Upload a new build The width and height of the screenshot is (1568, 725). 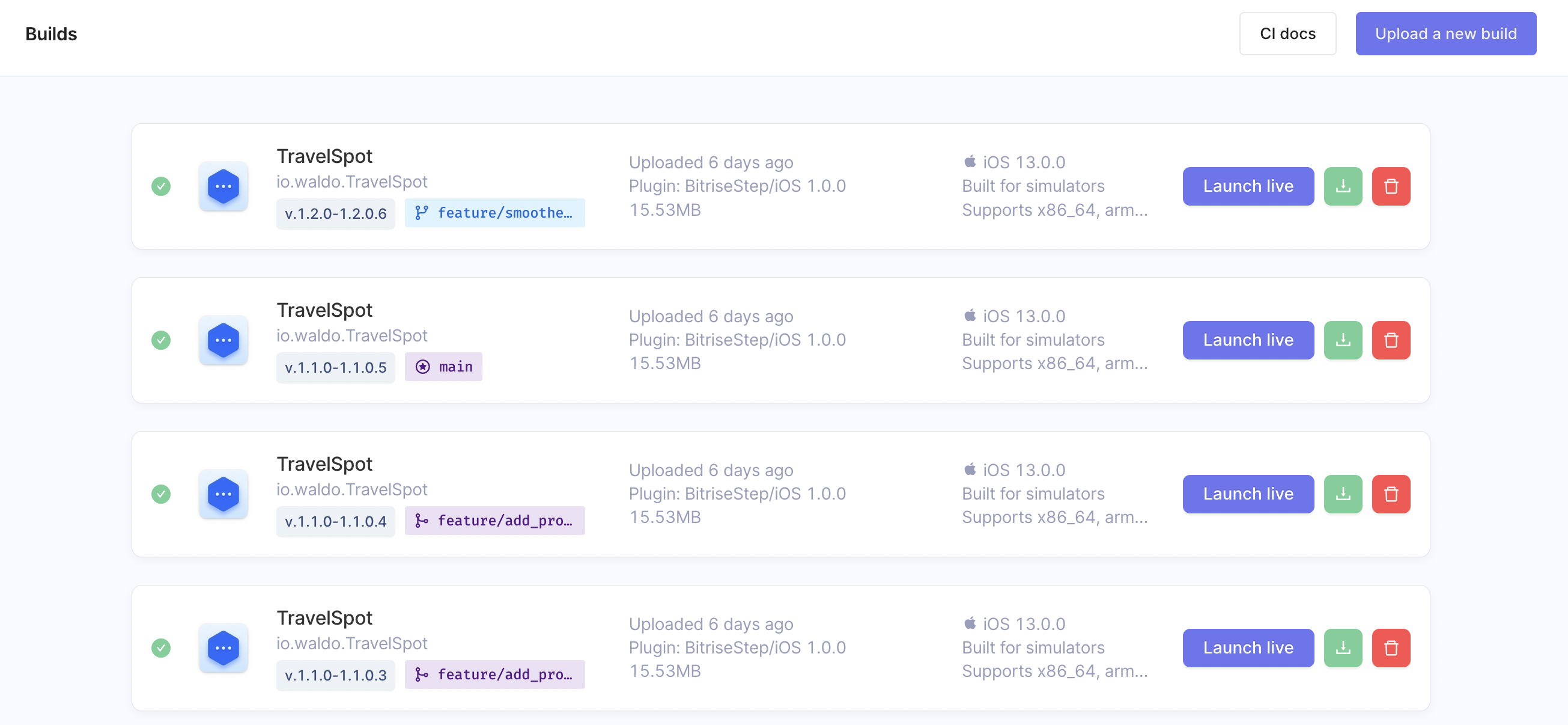pos(1445,34)
